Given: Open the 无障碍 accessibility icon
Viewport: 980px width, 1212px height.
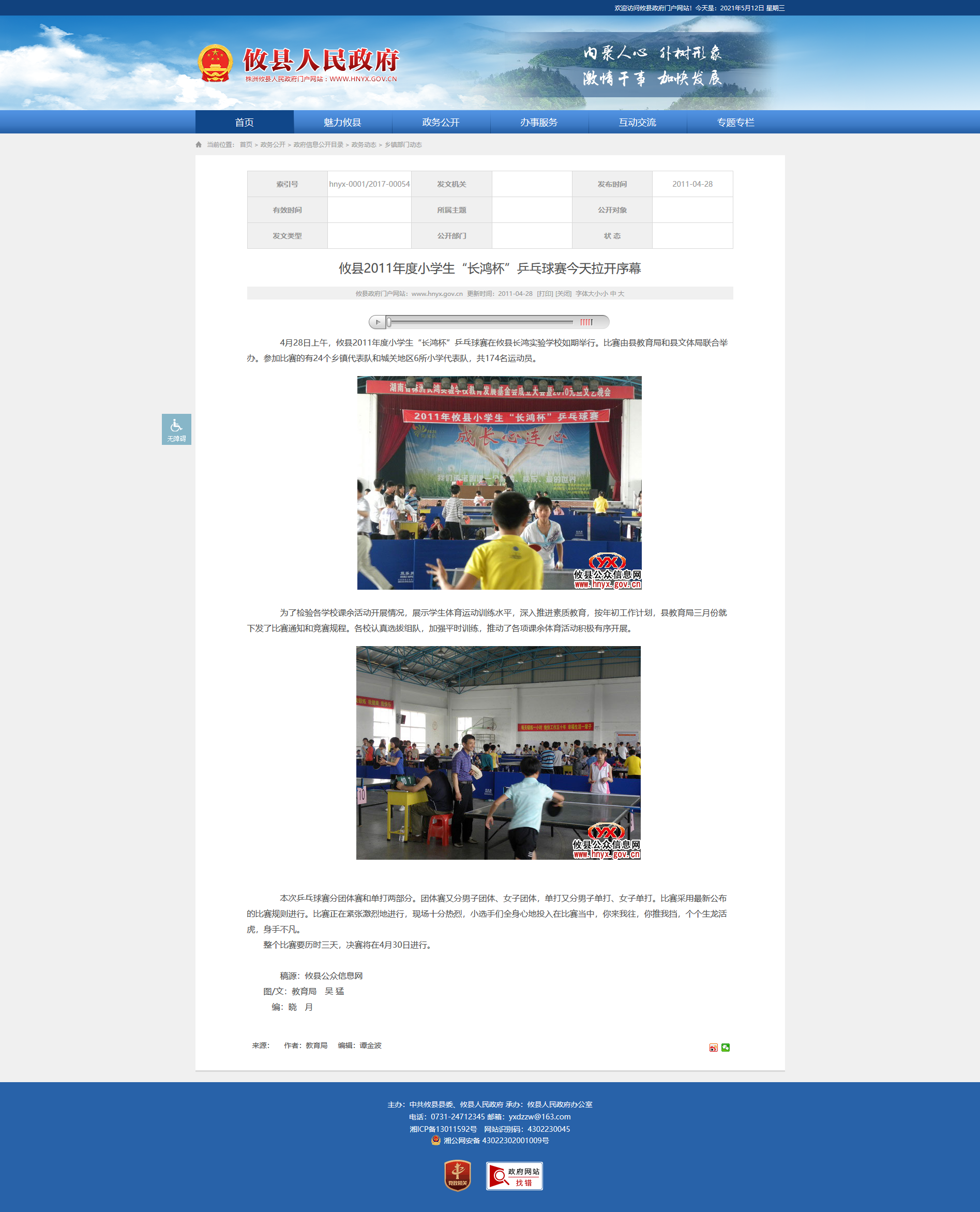Looking at the screenshot, I should pyautogui.click(x=176, y=429).
